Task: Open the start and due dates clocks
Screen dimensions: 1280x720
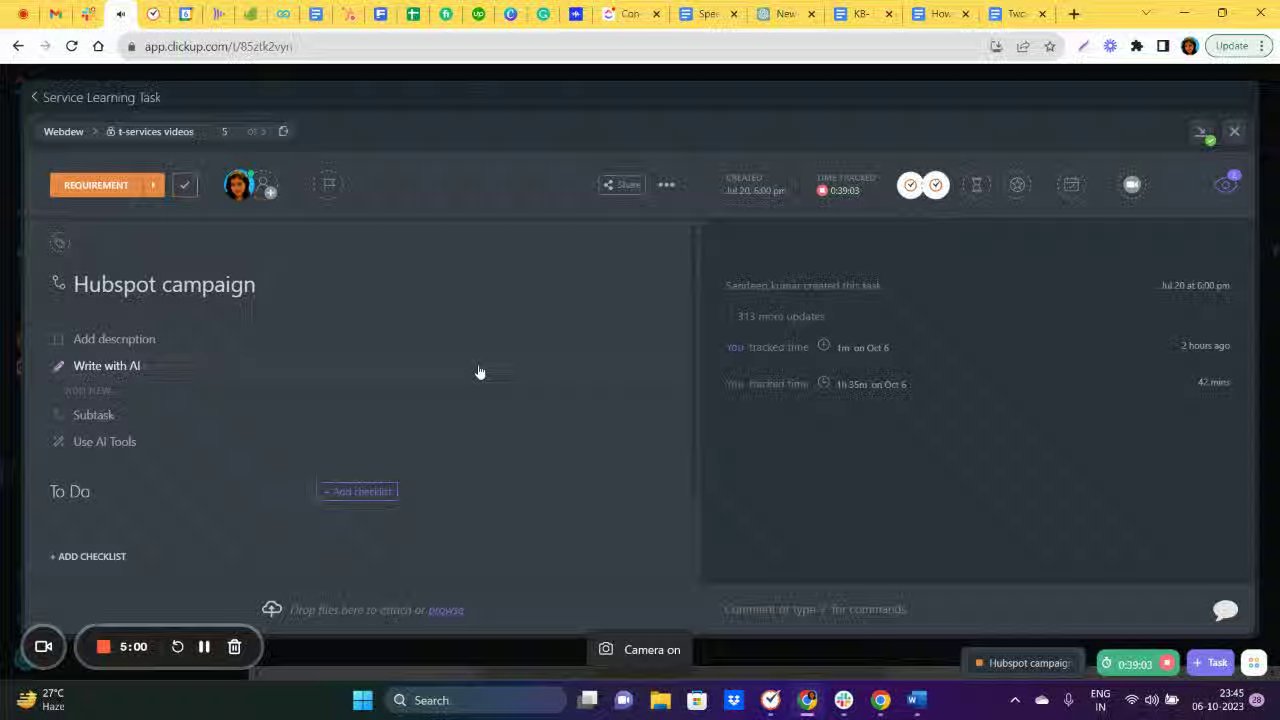Action: [922, 185]
